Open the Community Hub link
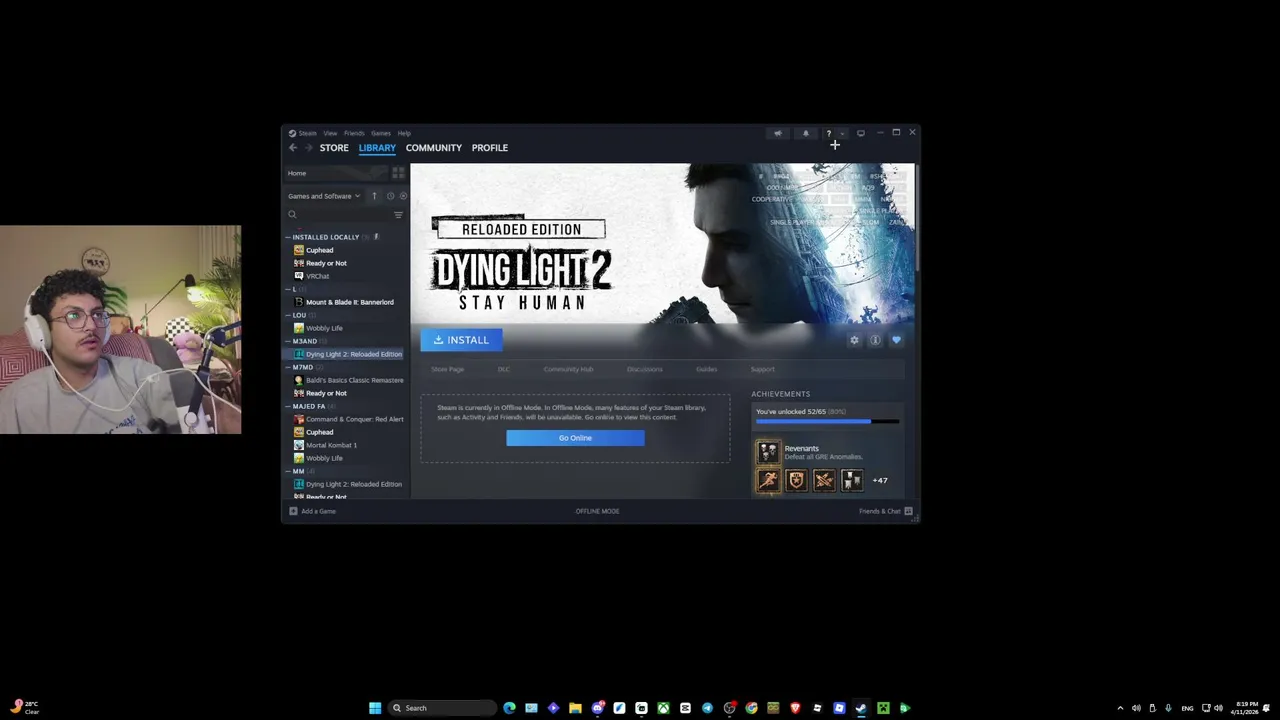Image resolution: width=1280 pixels, height=720 pixels. [x=568, y=369]
